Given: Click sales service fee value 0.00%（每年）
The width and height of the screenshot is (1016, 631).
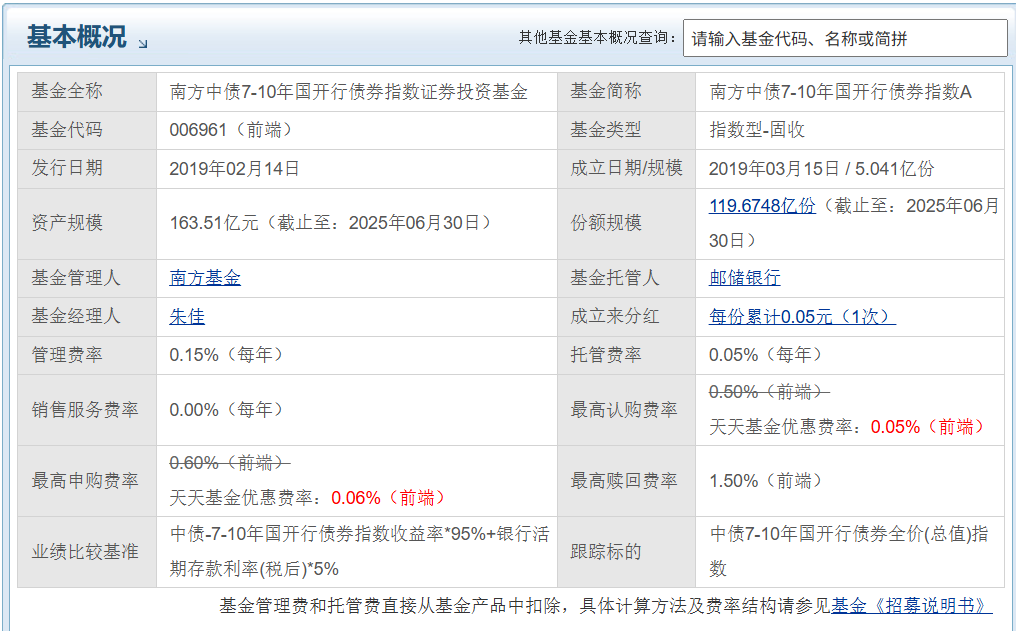Looking at the screenshot, I should pyautogui.click(x=227, y=410).
